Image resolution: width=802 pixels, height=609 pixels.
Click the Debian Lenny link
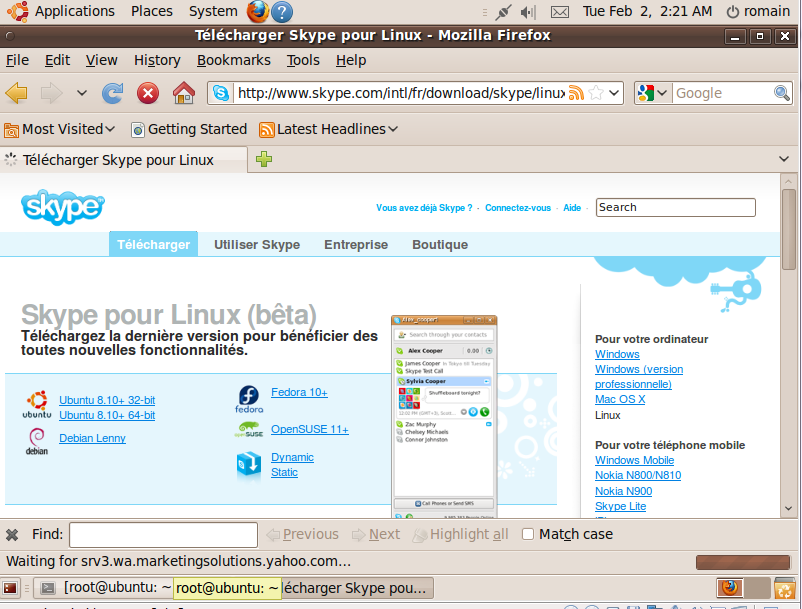92,438
